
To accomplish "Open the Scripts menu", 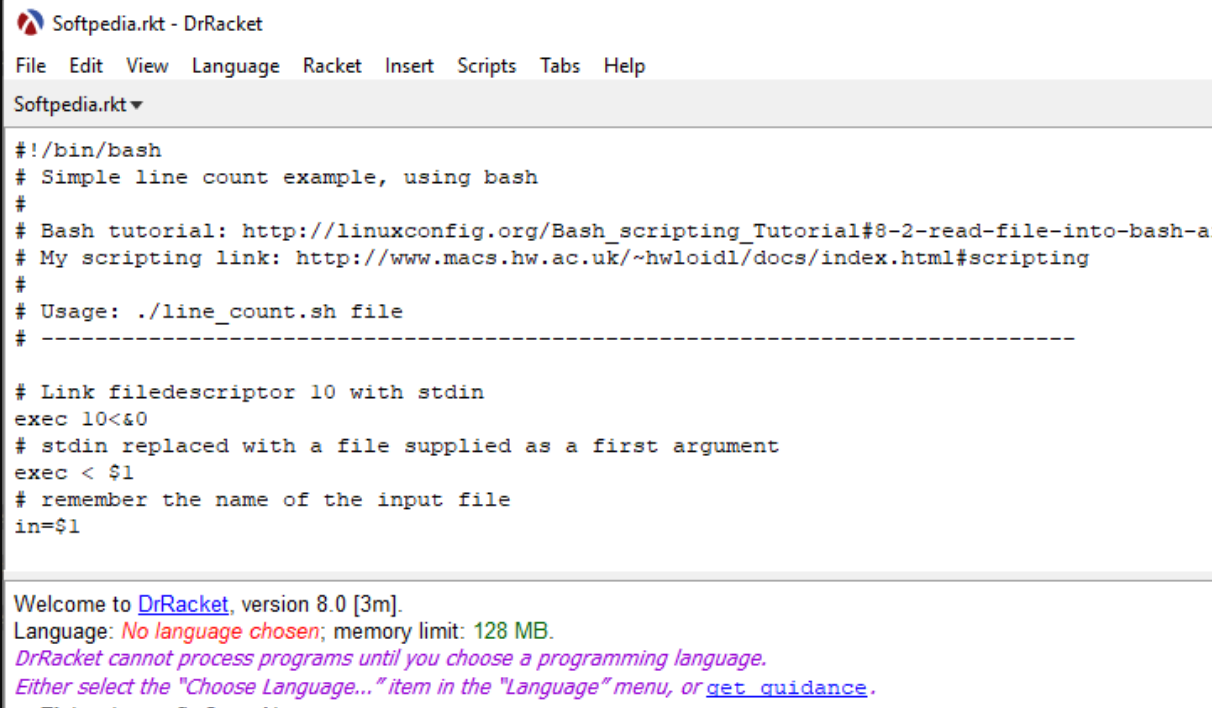I will coord(487,66).
